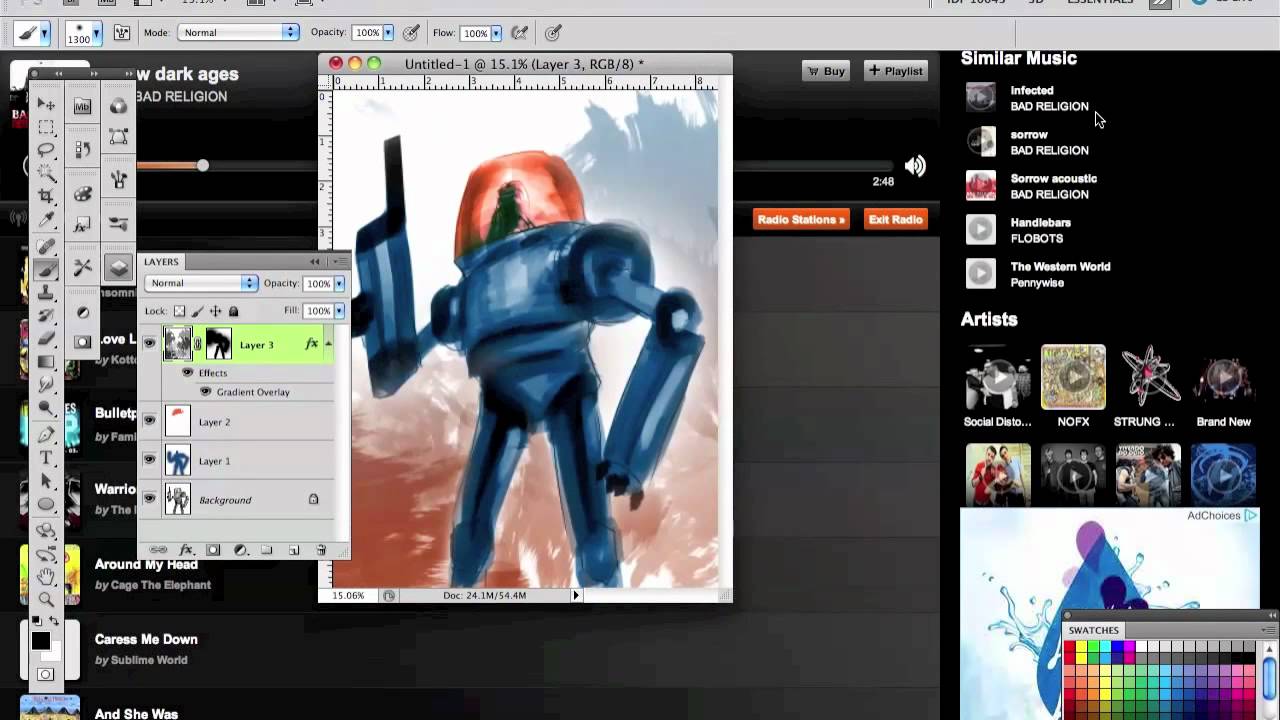Click the Buy button in radio page
Viewport: 1280px width, 720px height.
825,71
